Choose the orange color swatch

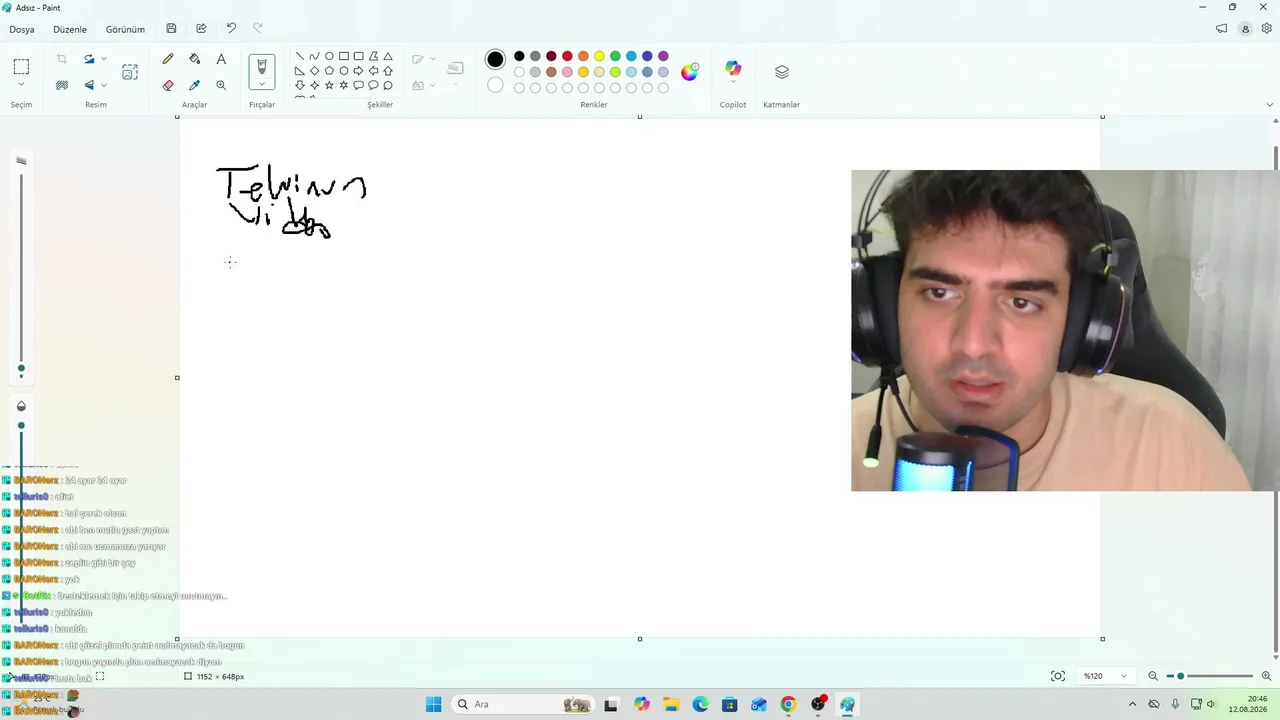tap(583, 56)
